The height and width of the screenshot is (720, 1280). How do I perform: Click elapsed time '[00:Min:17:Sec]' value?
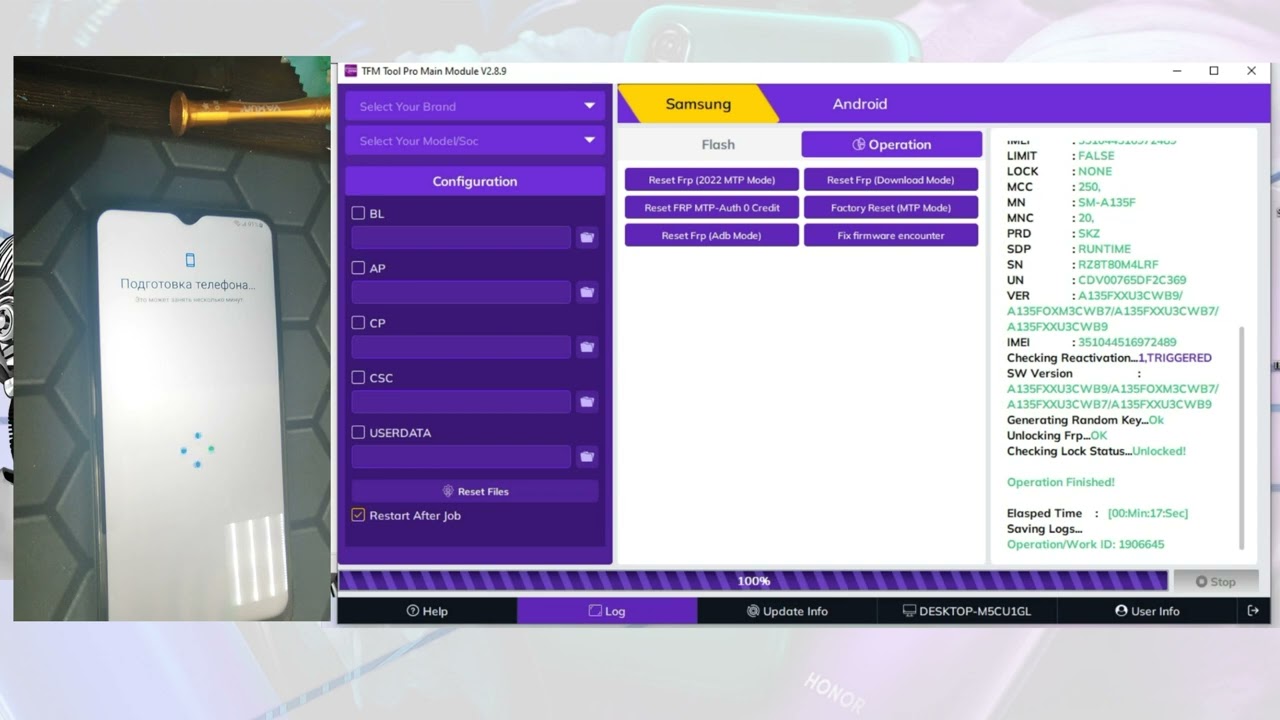point(1148,513)
